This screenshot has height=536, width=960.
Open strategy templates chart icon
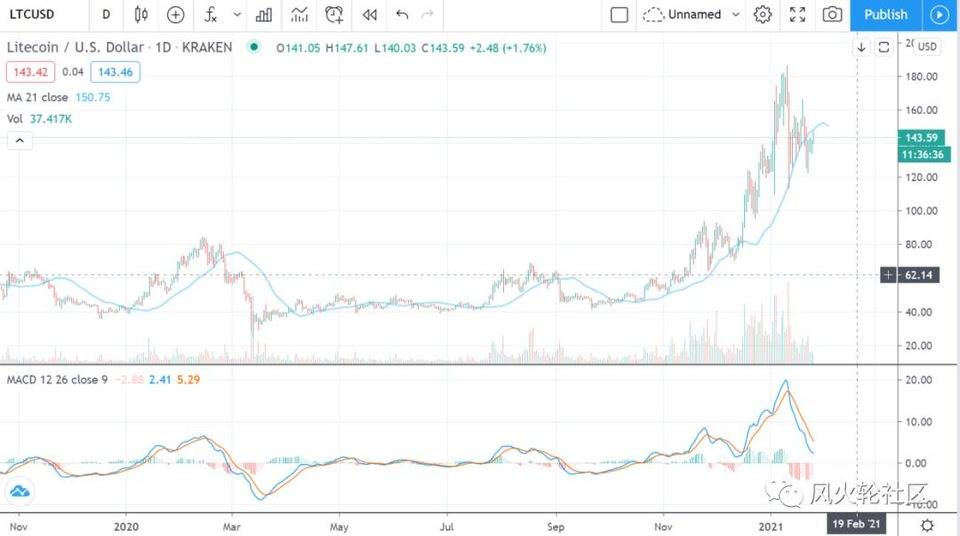[299, 15]
